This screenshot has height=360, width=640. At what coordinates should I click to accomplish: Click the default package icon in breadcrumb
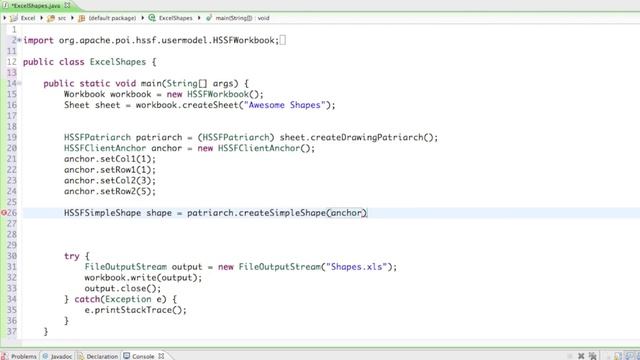(x=82, y=18)
